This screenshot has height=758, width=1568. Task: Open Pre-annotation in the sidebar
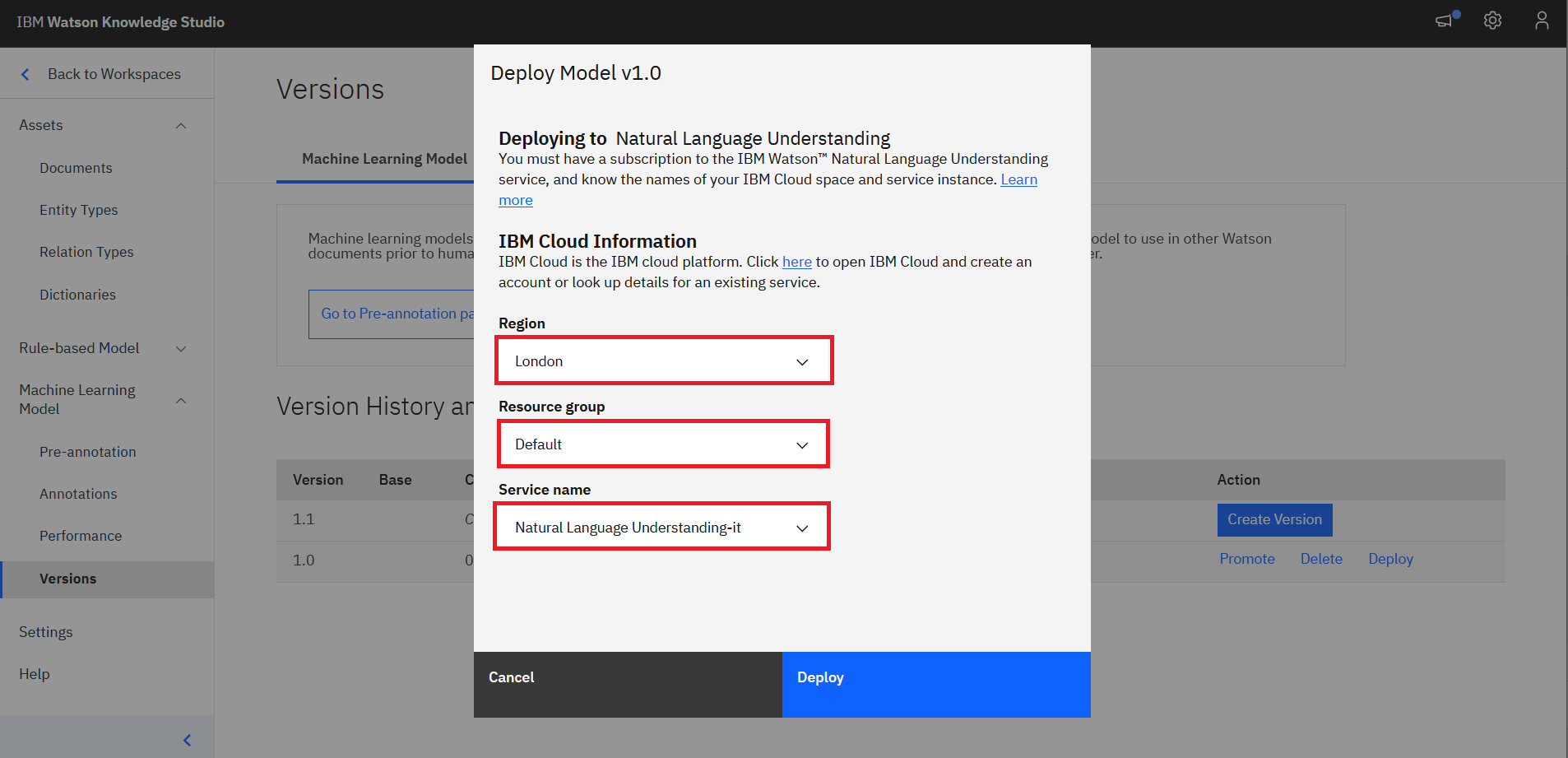coord(88,452)
